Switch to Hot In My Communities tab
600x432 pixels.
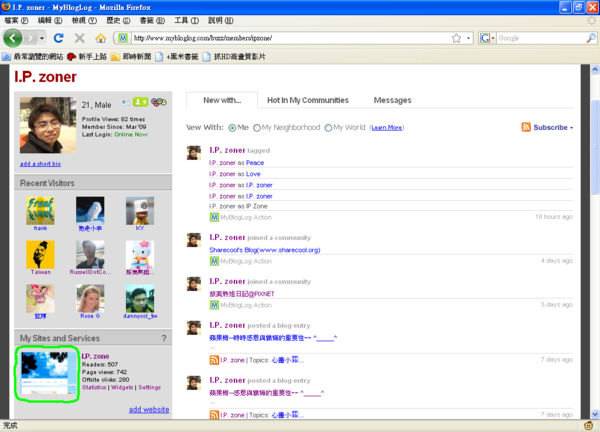coord(308,100)
